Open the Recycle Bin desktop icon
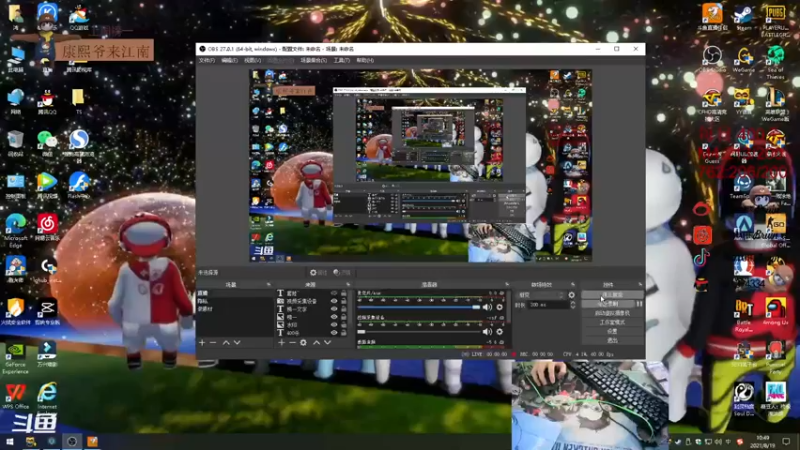This screenshot has height=450, width=800. click(15, 144)
